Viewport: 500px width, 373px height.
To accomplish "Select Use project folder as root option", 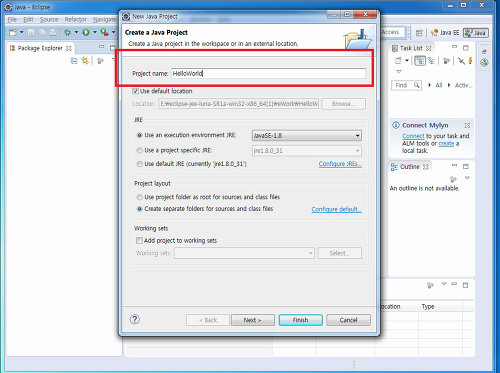I will 140,197.
